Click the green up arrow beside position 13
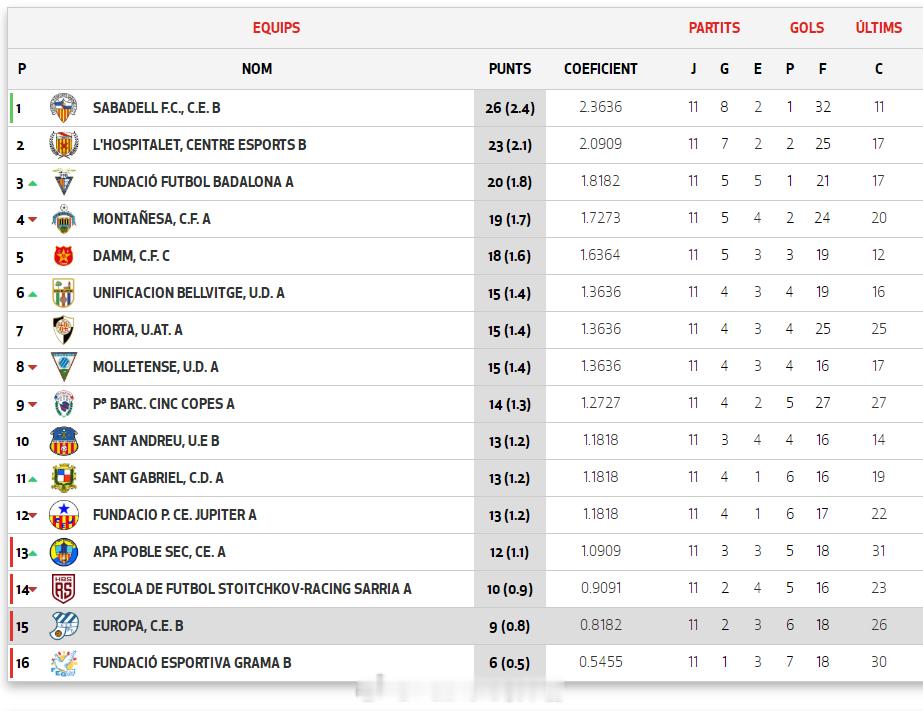This screenshot has width=923, height=711. point(33,554)
